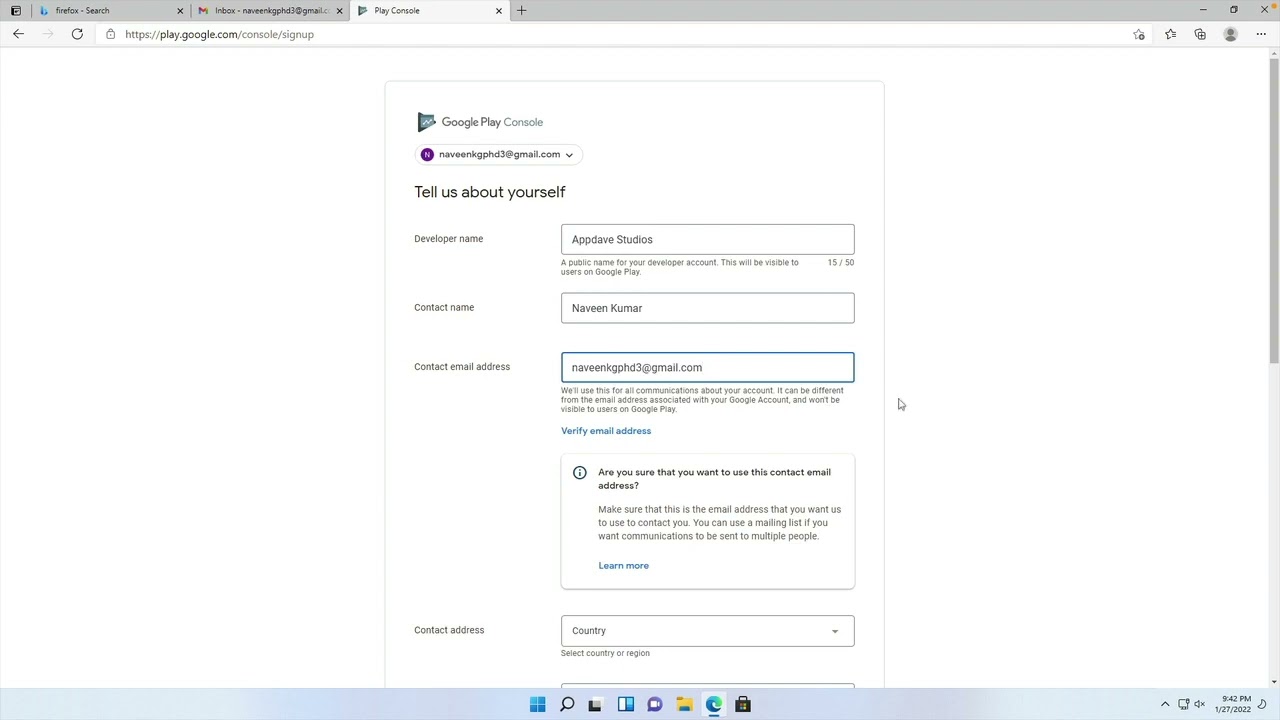
Task: Click the browser profile avatar icon
Action: pyautogui.click(x=1230, y=34)
